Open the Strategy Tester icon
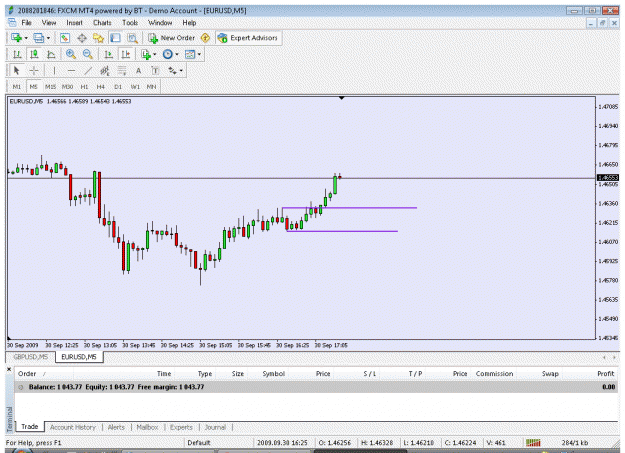Screen dimensions: 625x453 click(x=132, y=38)
